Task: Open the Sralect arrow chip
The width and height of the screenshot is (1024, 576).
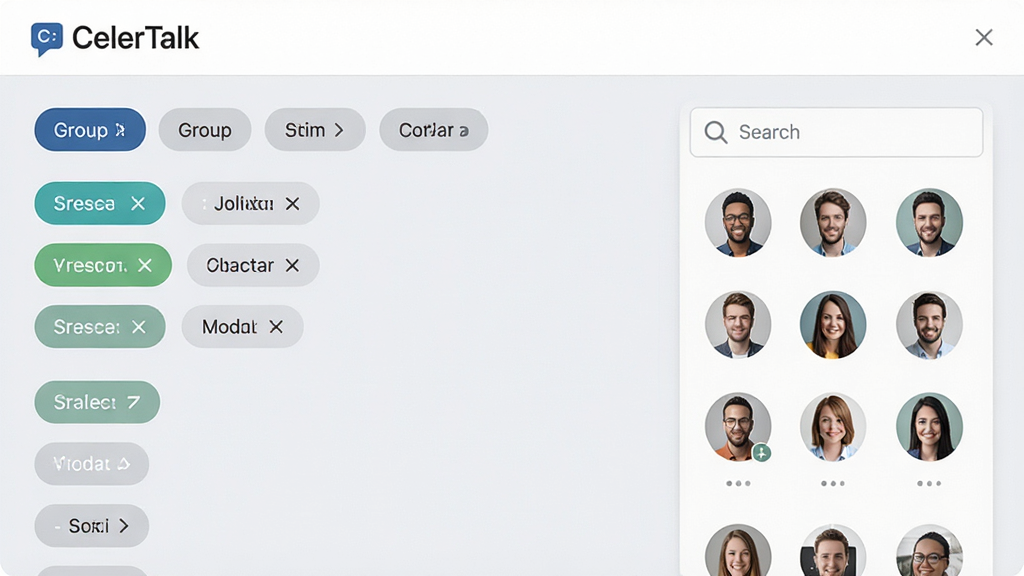Action: [x=97, y=402]
